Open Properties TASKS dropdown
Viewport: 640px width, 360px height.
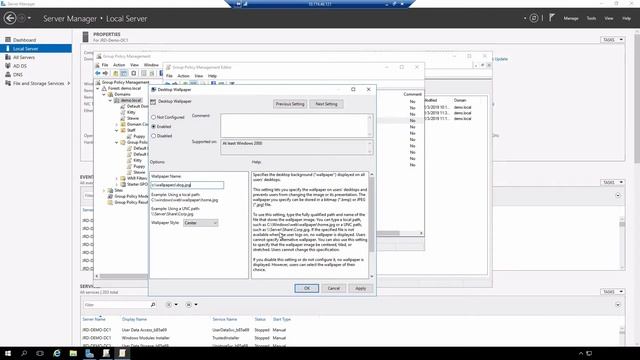tap(612, 40)
